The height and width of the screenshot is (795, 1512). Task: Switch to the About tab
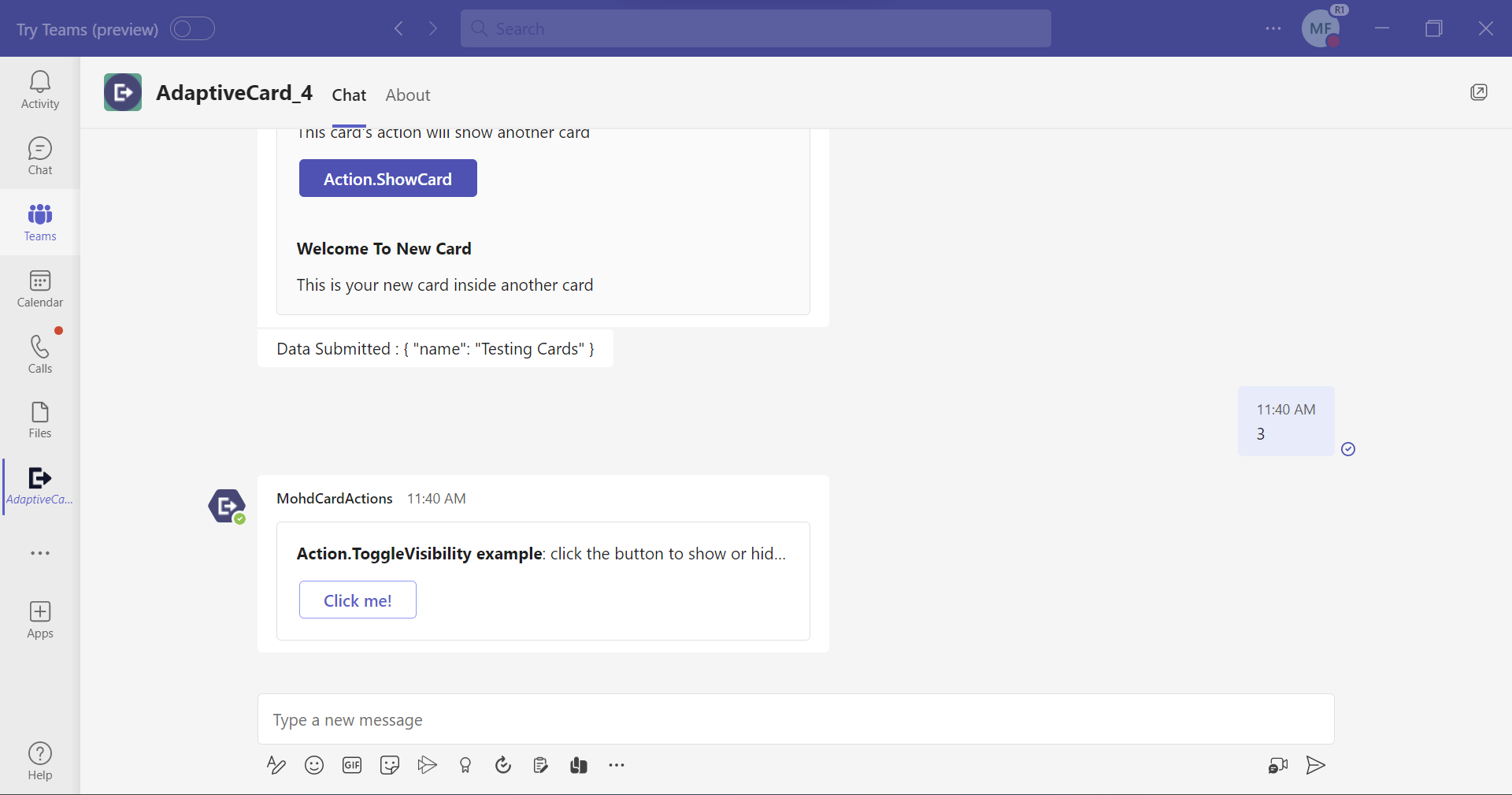coord(408,95)
